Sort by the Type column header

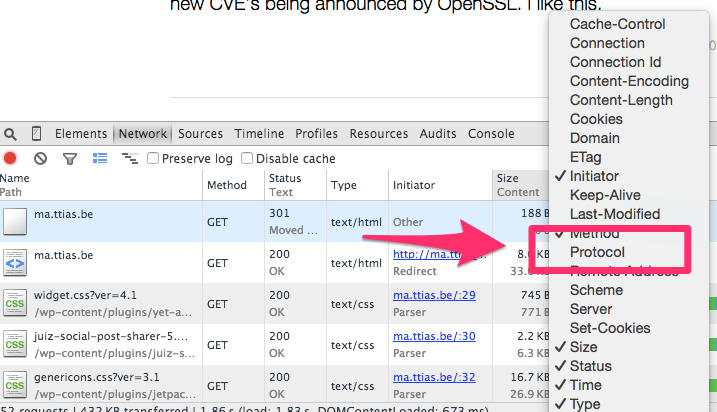[358, 185]
